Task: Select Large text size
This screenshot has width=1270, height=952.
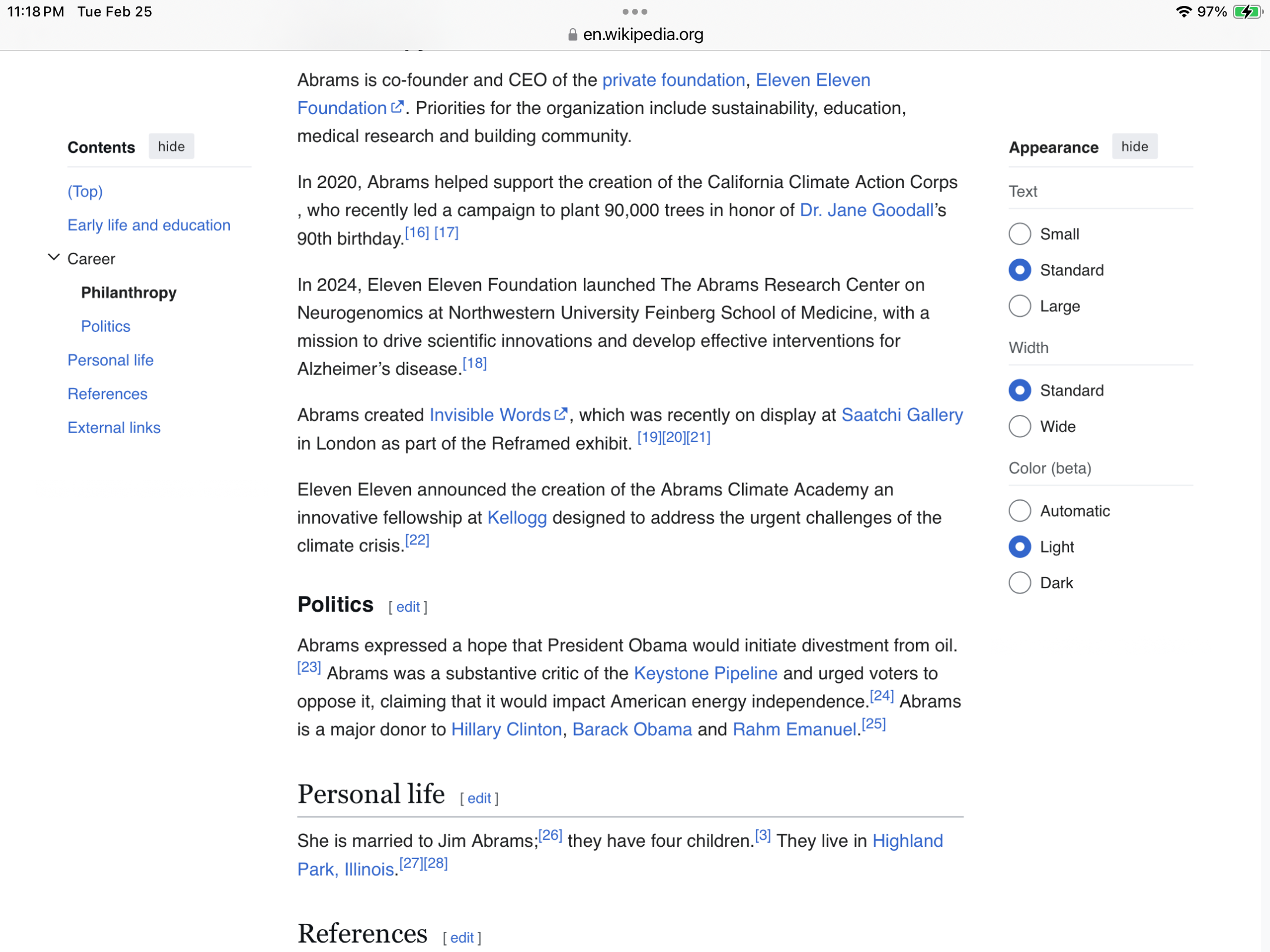Action: 1020,306
